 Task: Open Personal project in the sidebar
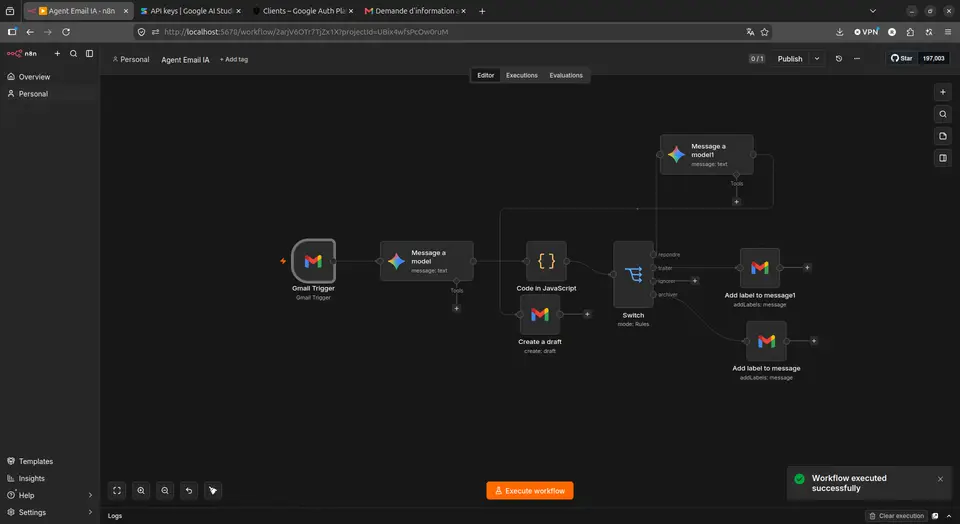click(50, 94)
